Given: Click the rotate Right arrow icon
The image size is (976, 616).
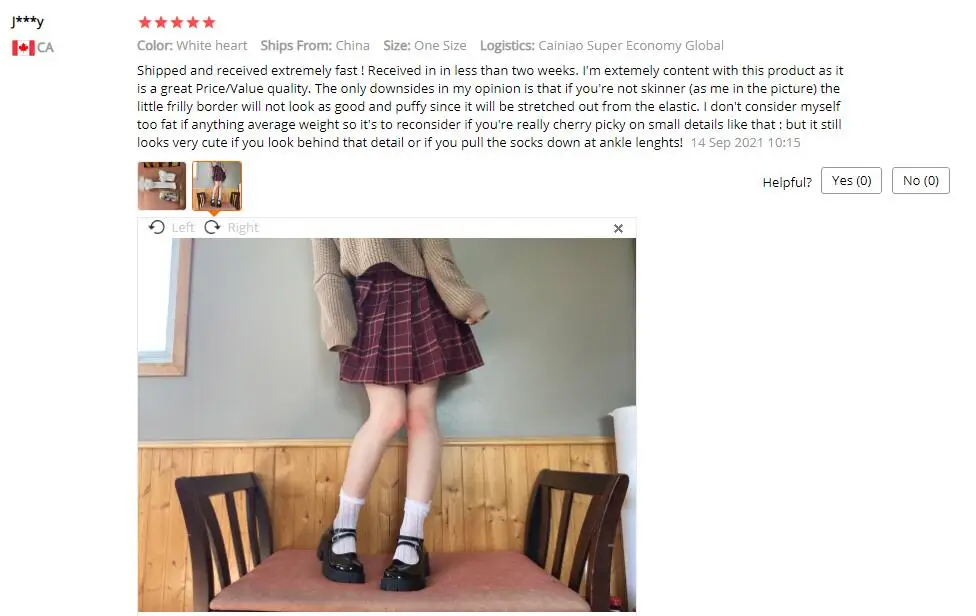Looking at the screenshot, I should [x=212, y=227].
